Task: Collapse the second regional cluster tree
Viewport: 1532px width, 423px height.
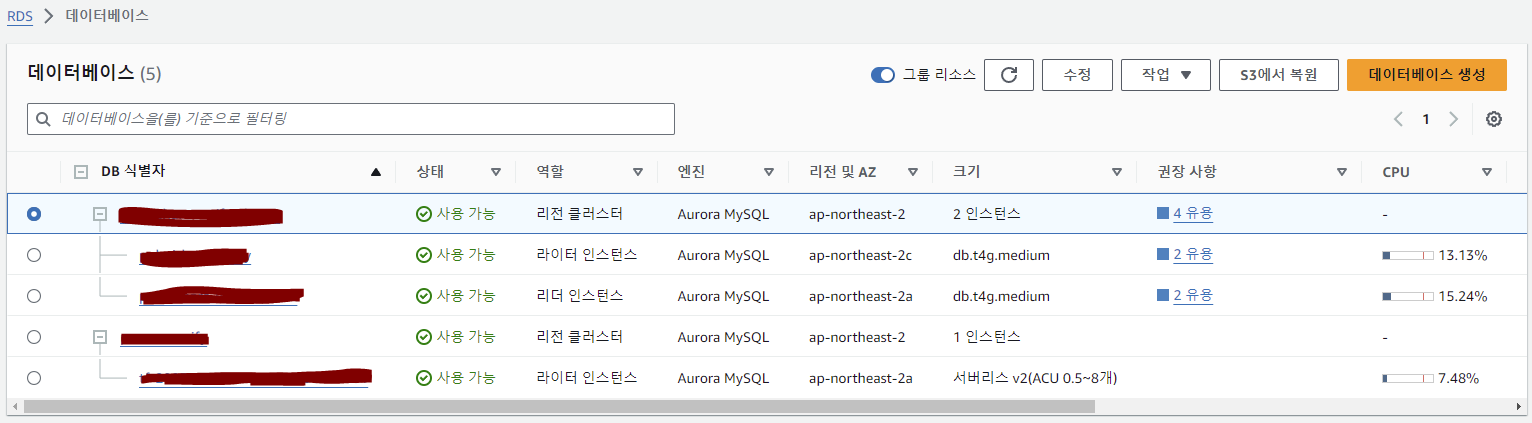Action: [x=100, y=337]
